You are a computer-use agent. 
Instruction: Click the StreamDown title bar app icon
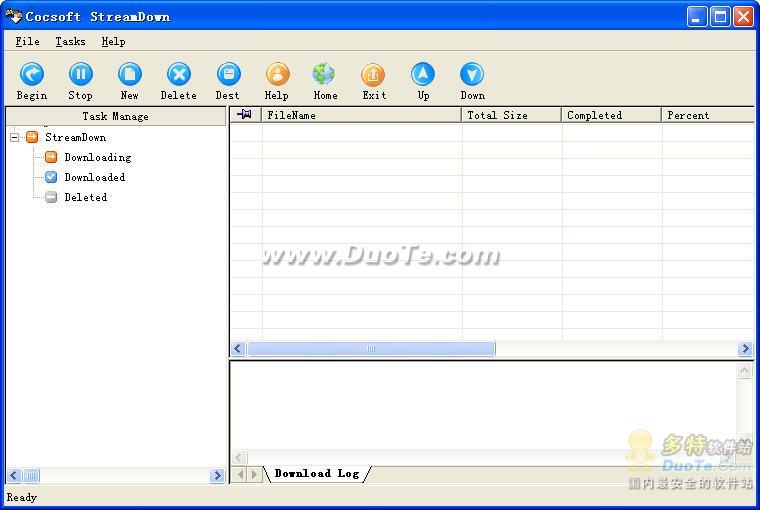click(x=14, y=16)
